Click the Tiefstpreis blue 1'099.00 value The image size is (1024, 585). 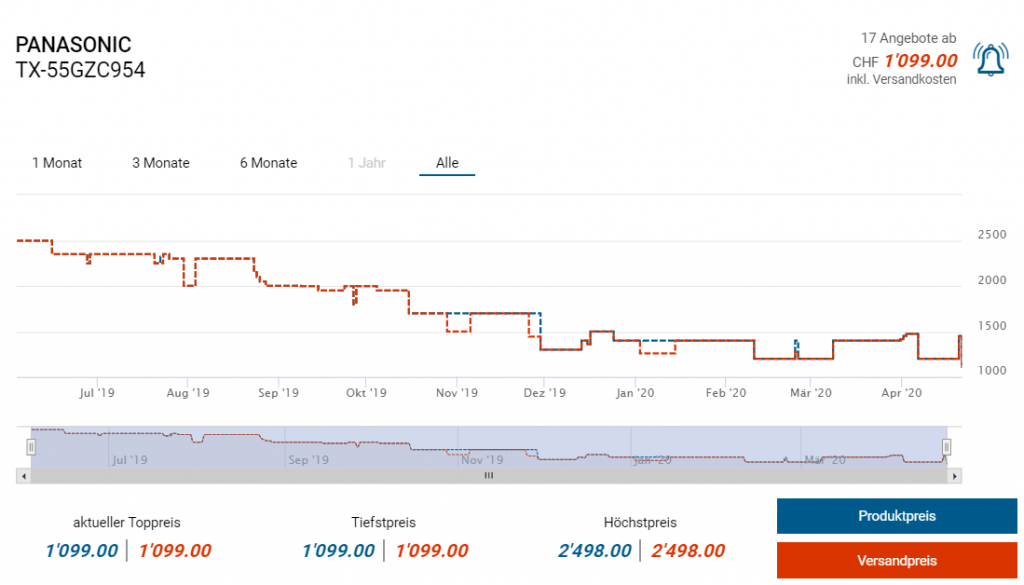pyautogui.click(x=338, y=550)
